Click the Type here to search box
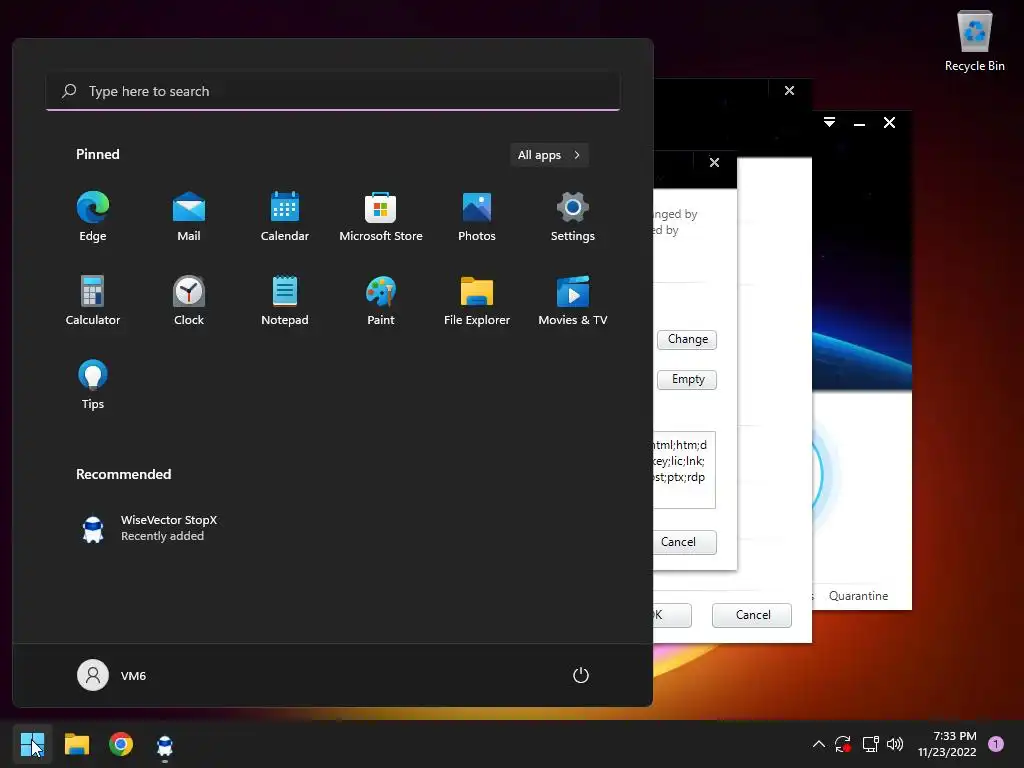1024x768 pixels. click(x=333, y=91)
